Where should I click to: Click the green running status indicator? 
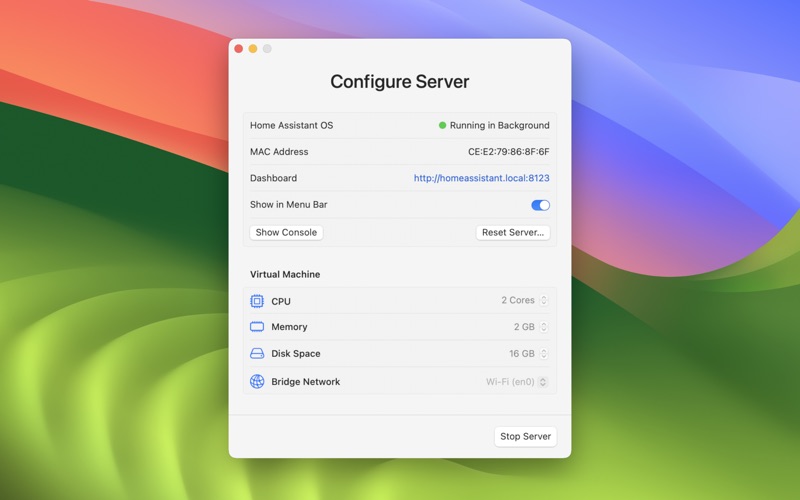tap(442, 125)
